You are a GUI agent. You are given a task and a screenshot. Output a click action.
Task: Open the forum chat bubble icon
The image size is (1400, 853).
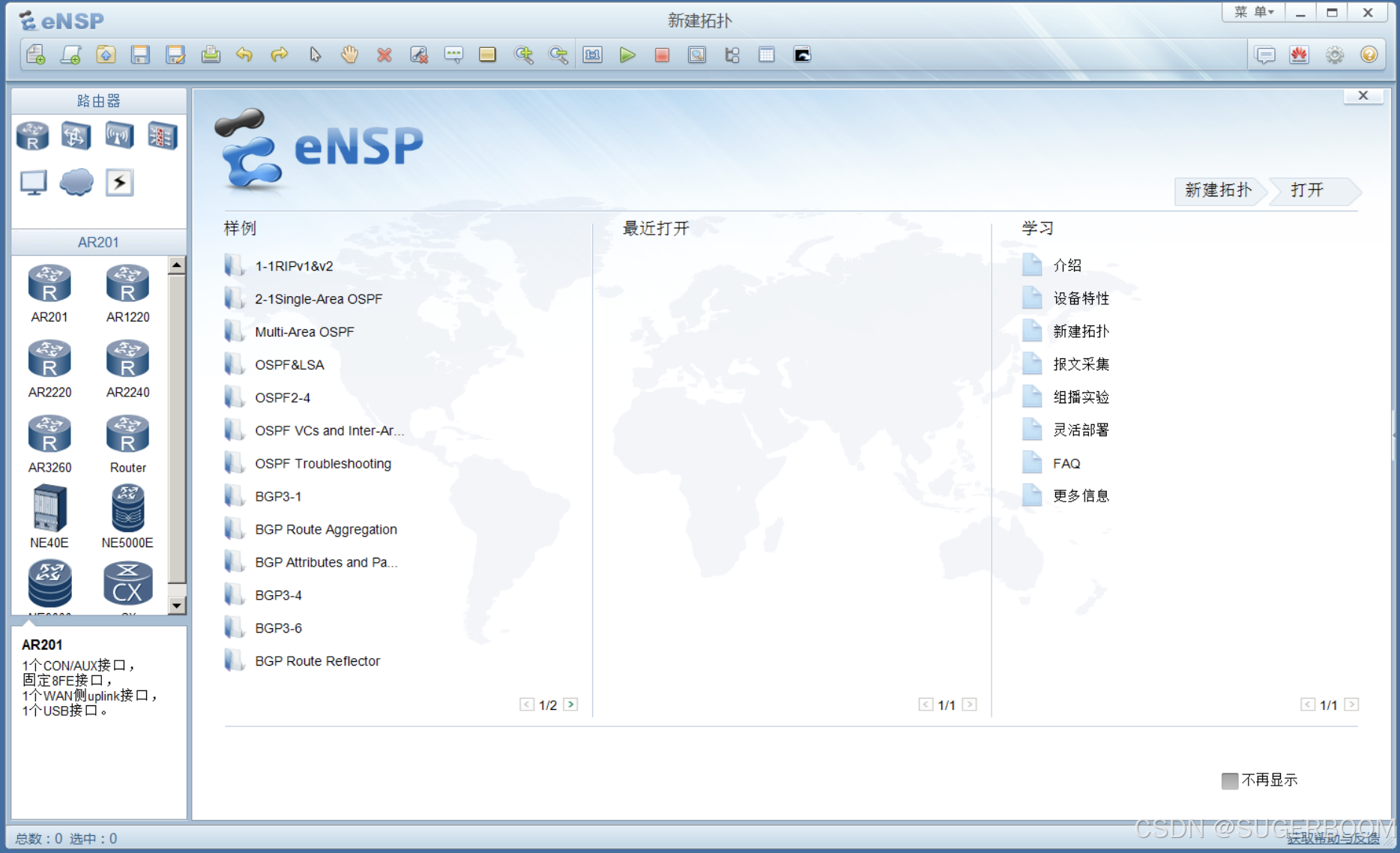1265,55
